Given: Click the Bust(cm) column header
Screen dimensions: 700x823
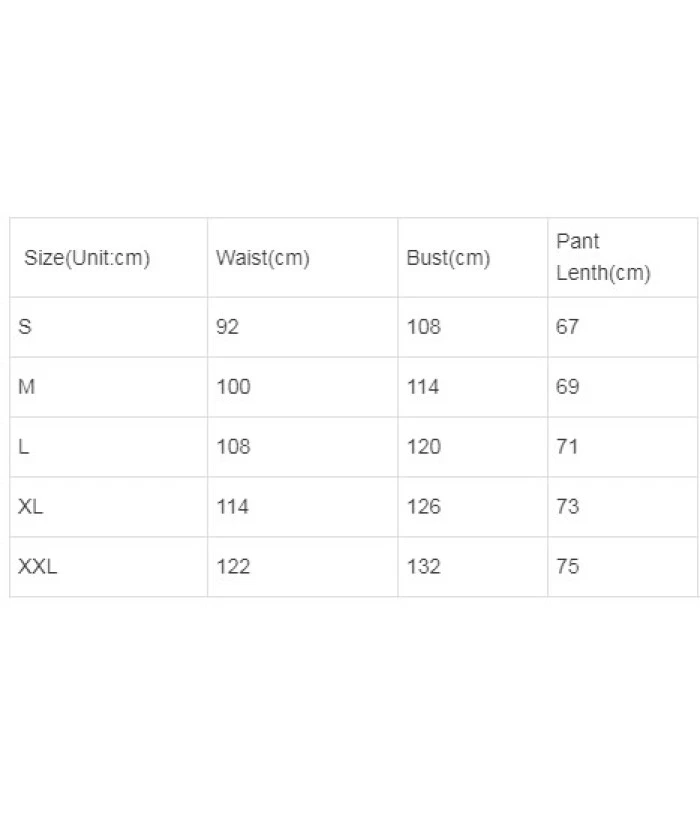Looking at the screenshot, I should tap(448, 258).
